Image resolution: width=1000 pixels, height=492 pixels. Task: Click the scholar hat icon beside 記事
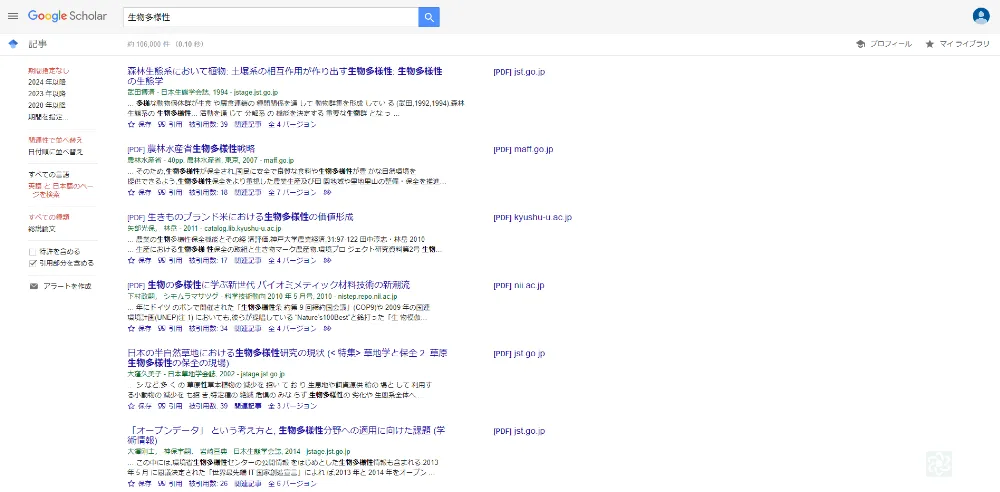[x=13, y=44]
